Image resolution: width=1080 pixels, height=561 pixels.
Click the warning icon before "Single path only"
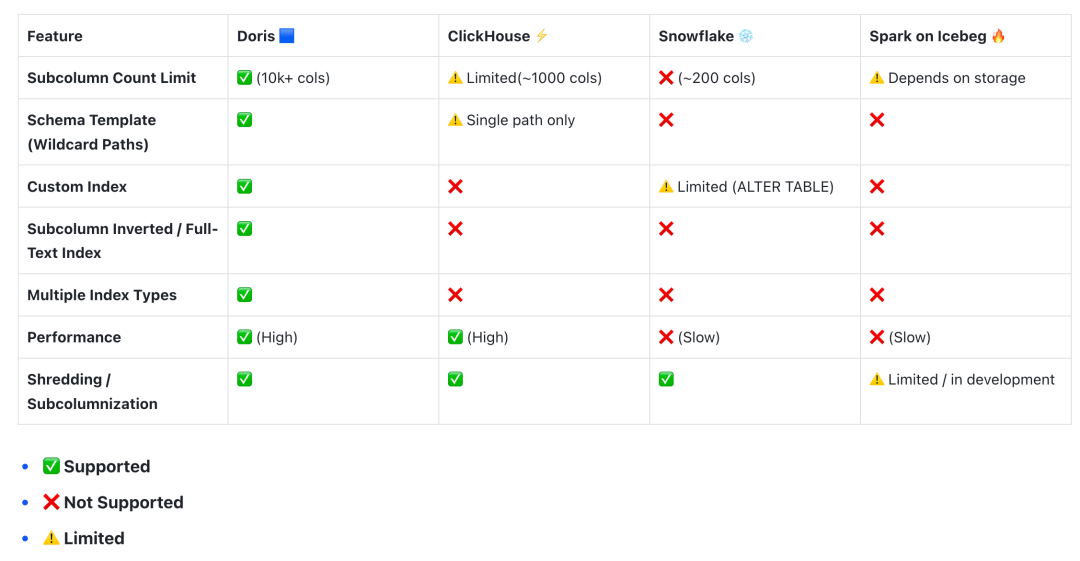(455, 120)
